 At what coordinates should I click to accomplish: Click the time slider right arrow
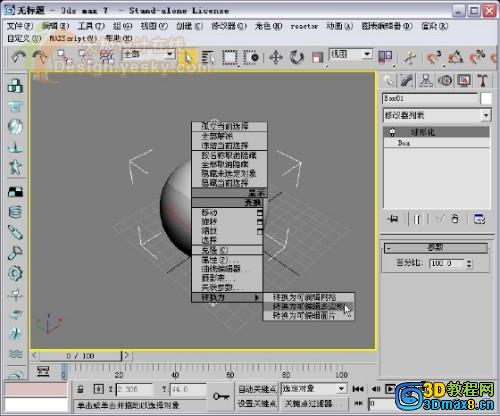point(127,355)
